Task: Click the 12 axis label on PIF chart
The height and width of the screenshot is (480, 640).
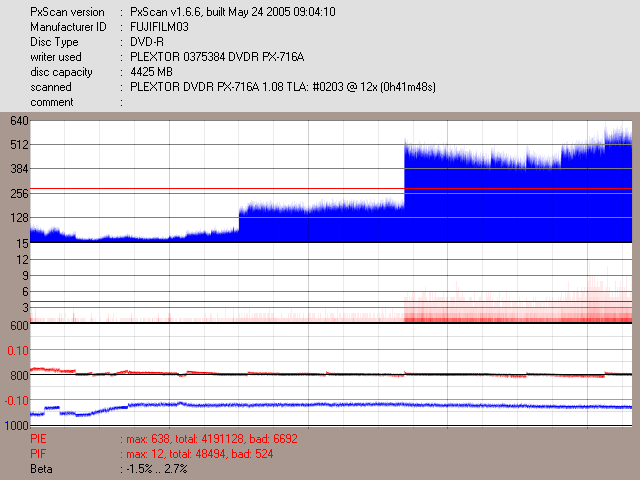Action: (x=22, y=260)
